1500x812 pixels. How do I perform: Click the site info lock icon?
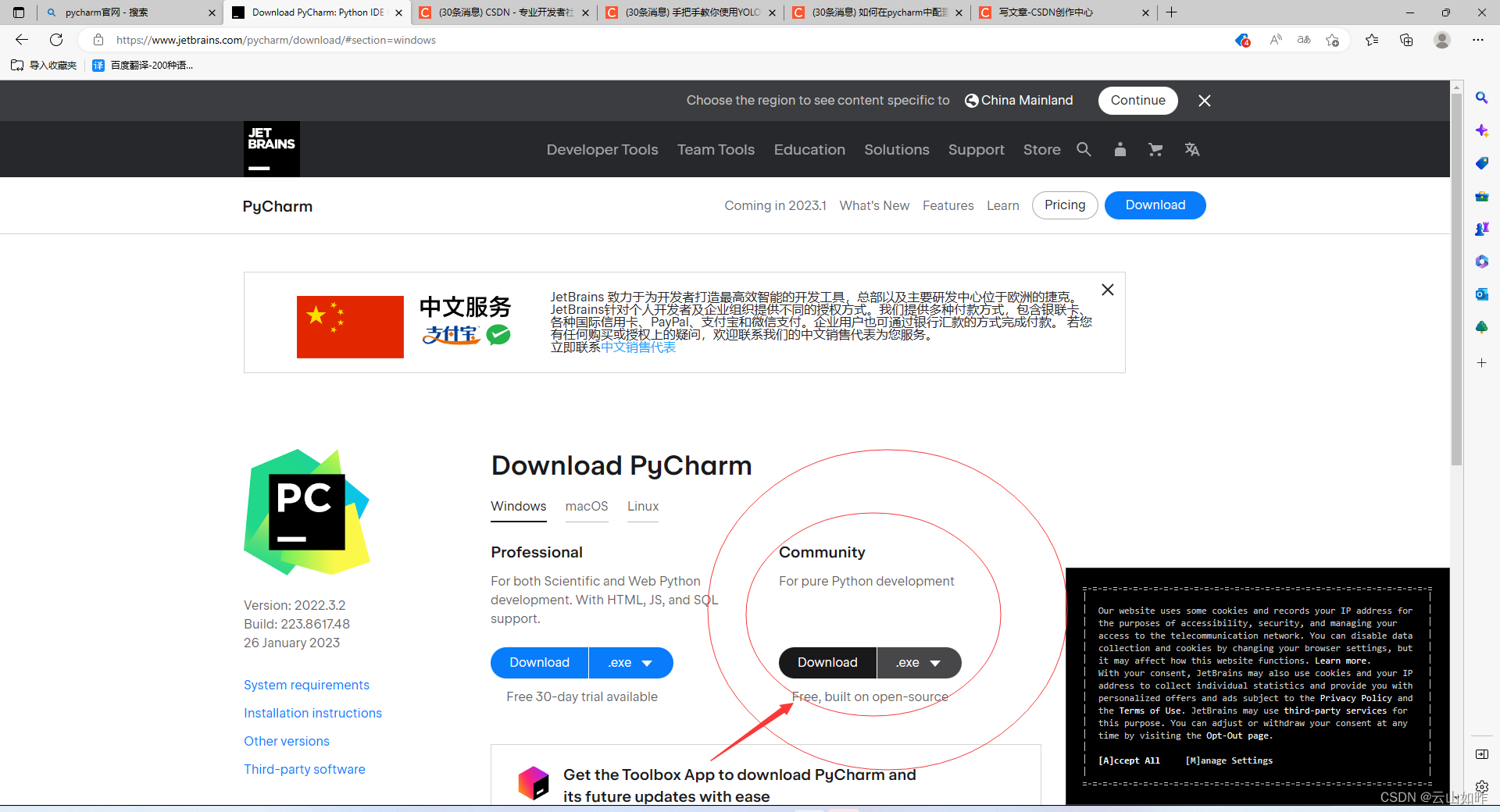98,40
